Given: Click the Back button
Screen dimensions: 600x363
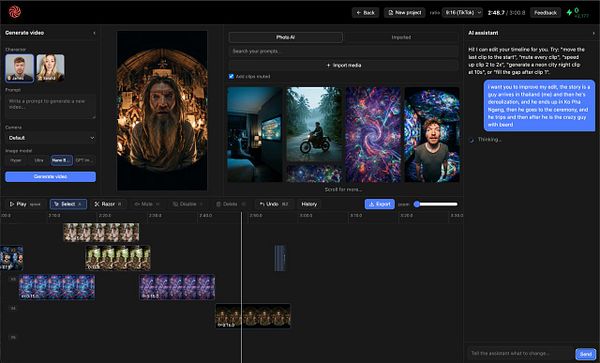Looking at the screenshot, I should click(365, 13).
